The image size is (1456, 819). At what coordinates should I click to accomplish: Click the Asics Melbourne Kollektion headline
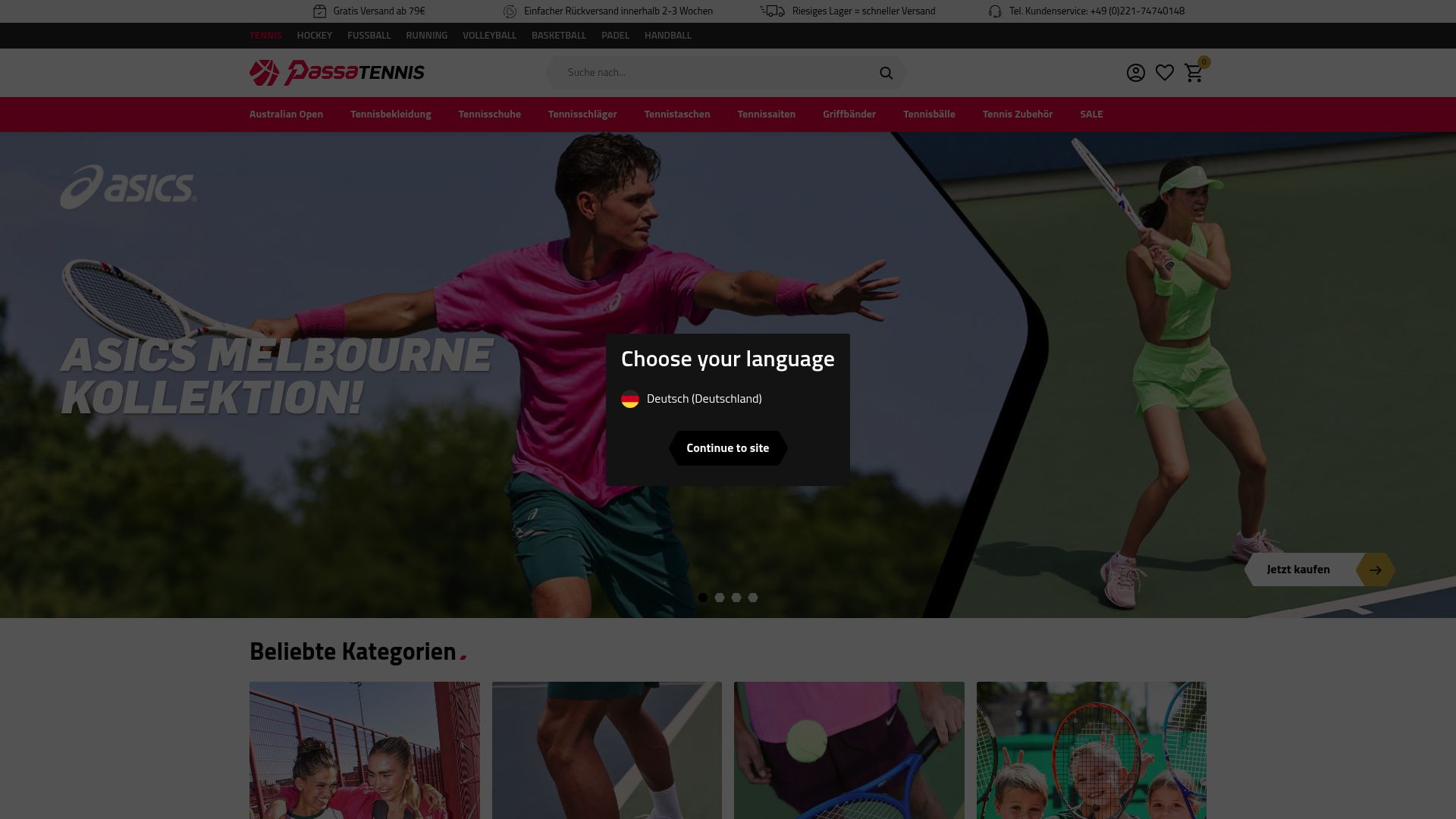point(276,376)
